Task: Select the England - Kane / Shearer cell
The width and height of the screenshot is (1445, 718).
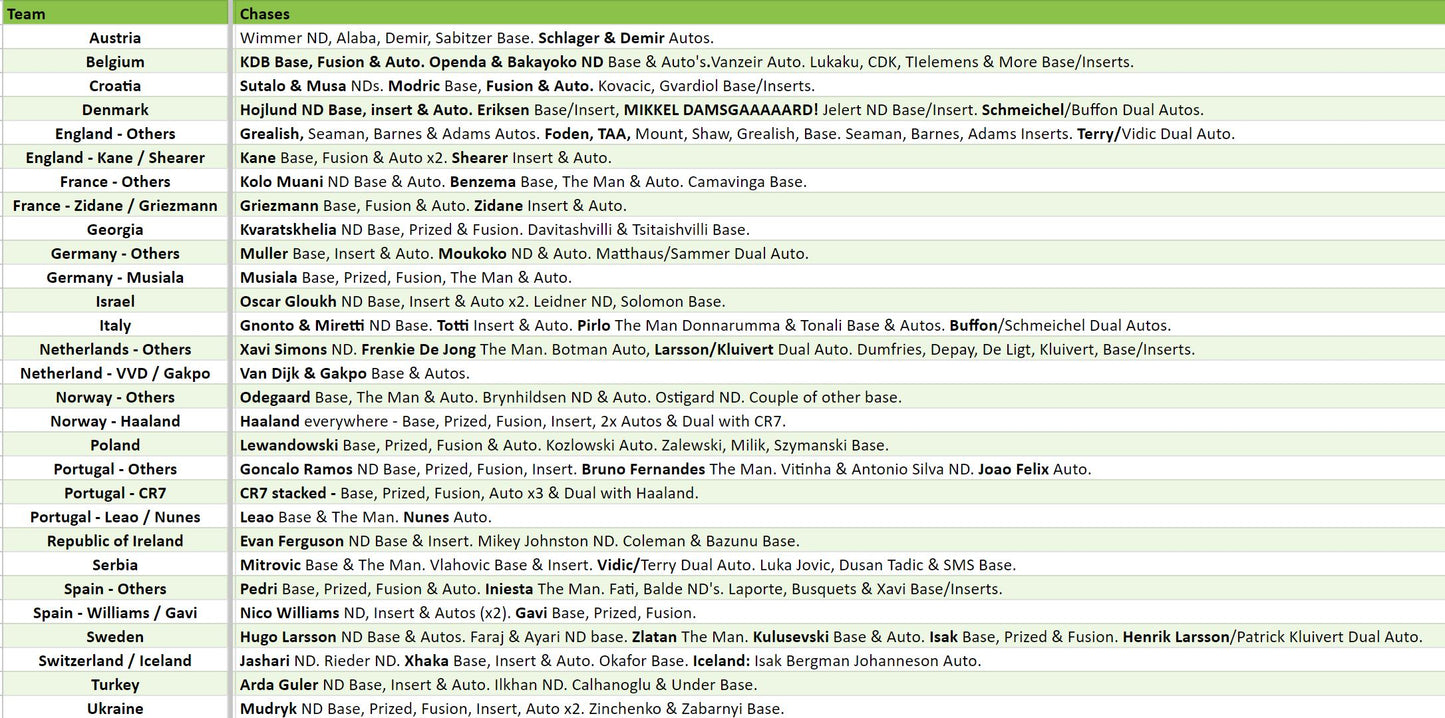Action: tap(115, 158)
